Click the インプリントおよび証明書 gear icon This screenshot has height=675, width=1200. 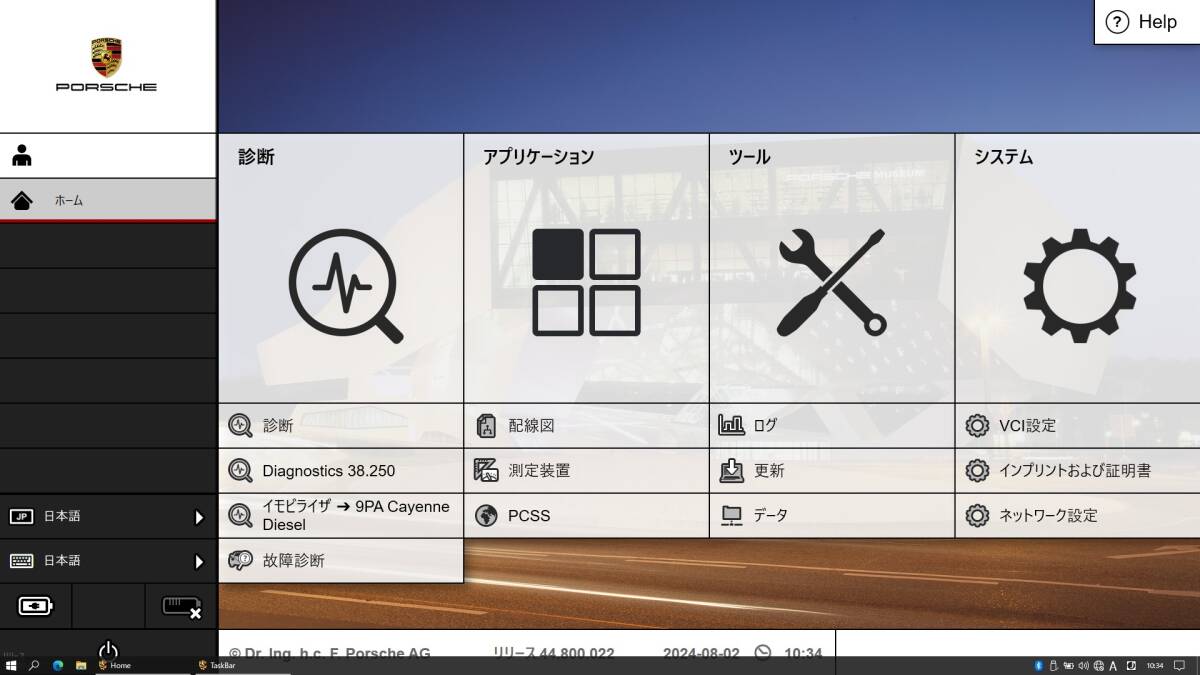977,470
